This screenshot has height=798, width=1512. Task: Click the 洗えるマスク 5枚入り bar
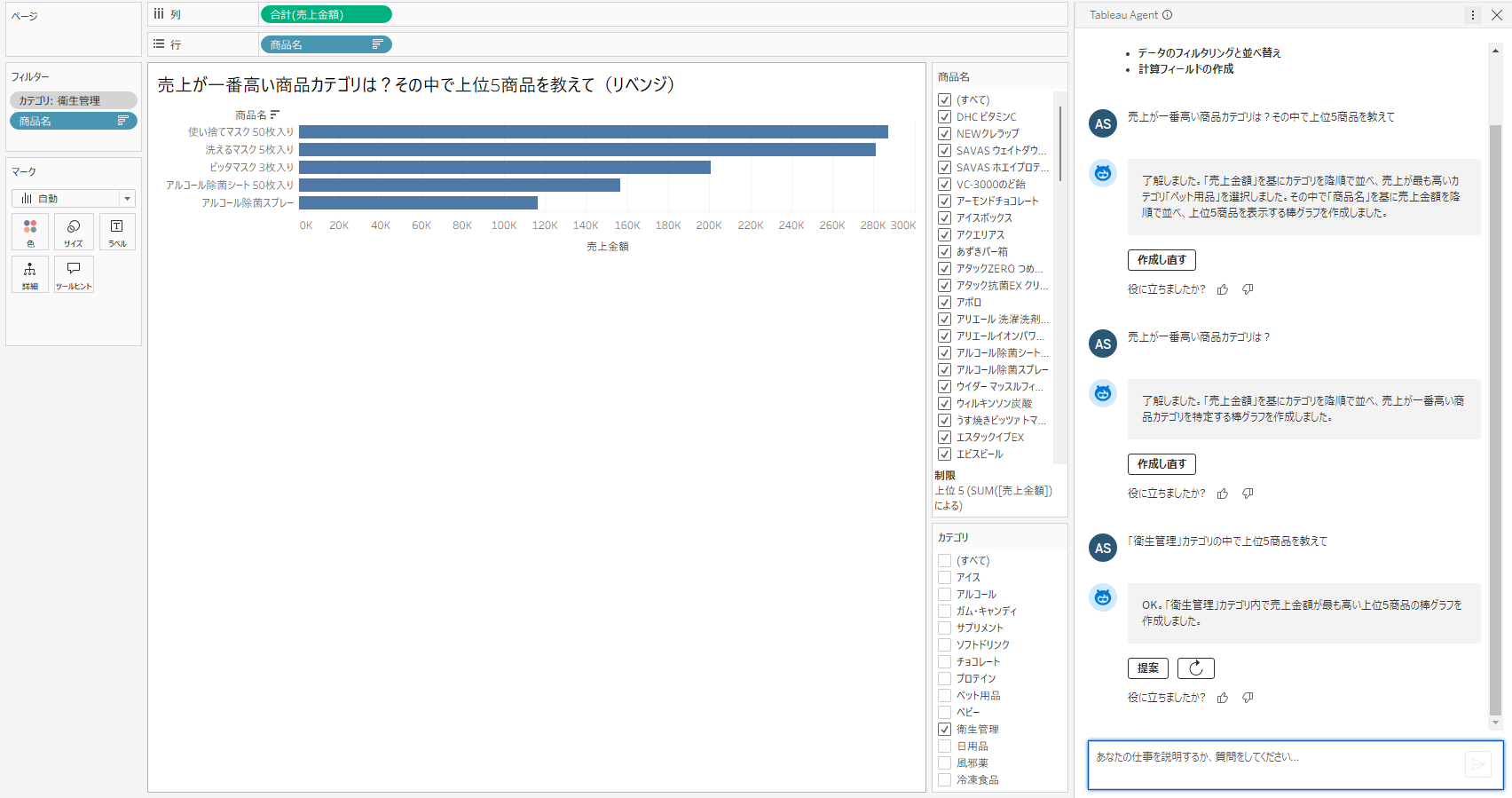click(x=587, y=150)
